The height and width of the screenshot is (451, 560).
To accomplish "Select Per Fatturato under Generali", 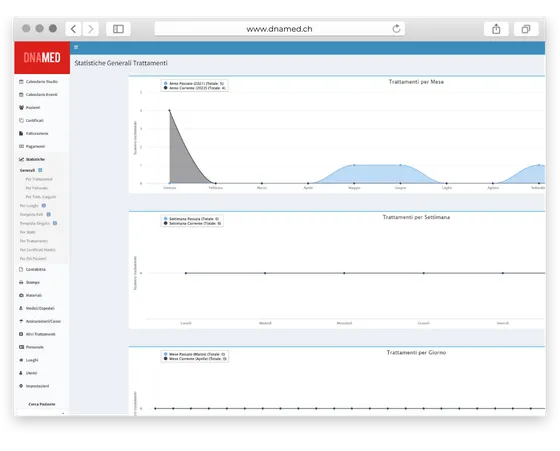I will [37, 188].
